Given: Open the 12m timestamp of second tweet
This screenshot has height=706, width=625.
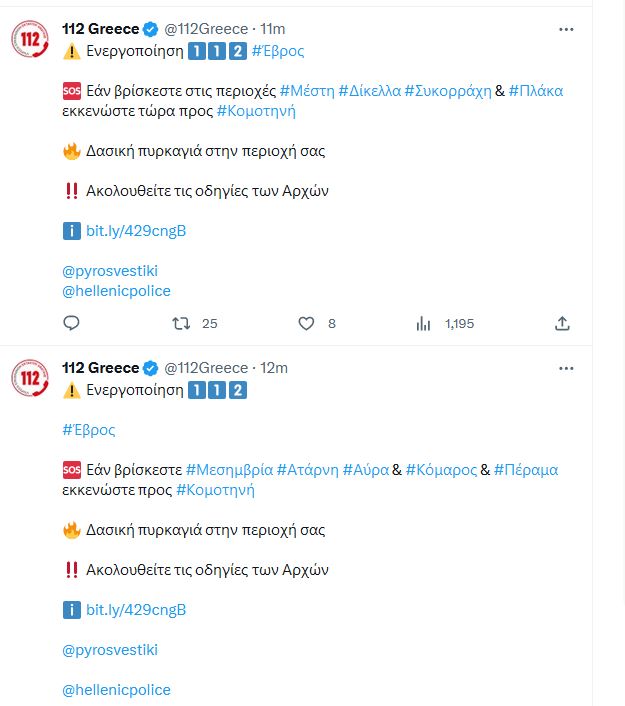Looking at the screenshot, I should [274, 368].
